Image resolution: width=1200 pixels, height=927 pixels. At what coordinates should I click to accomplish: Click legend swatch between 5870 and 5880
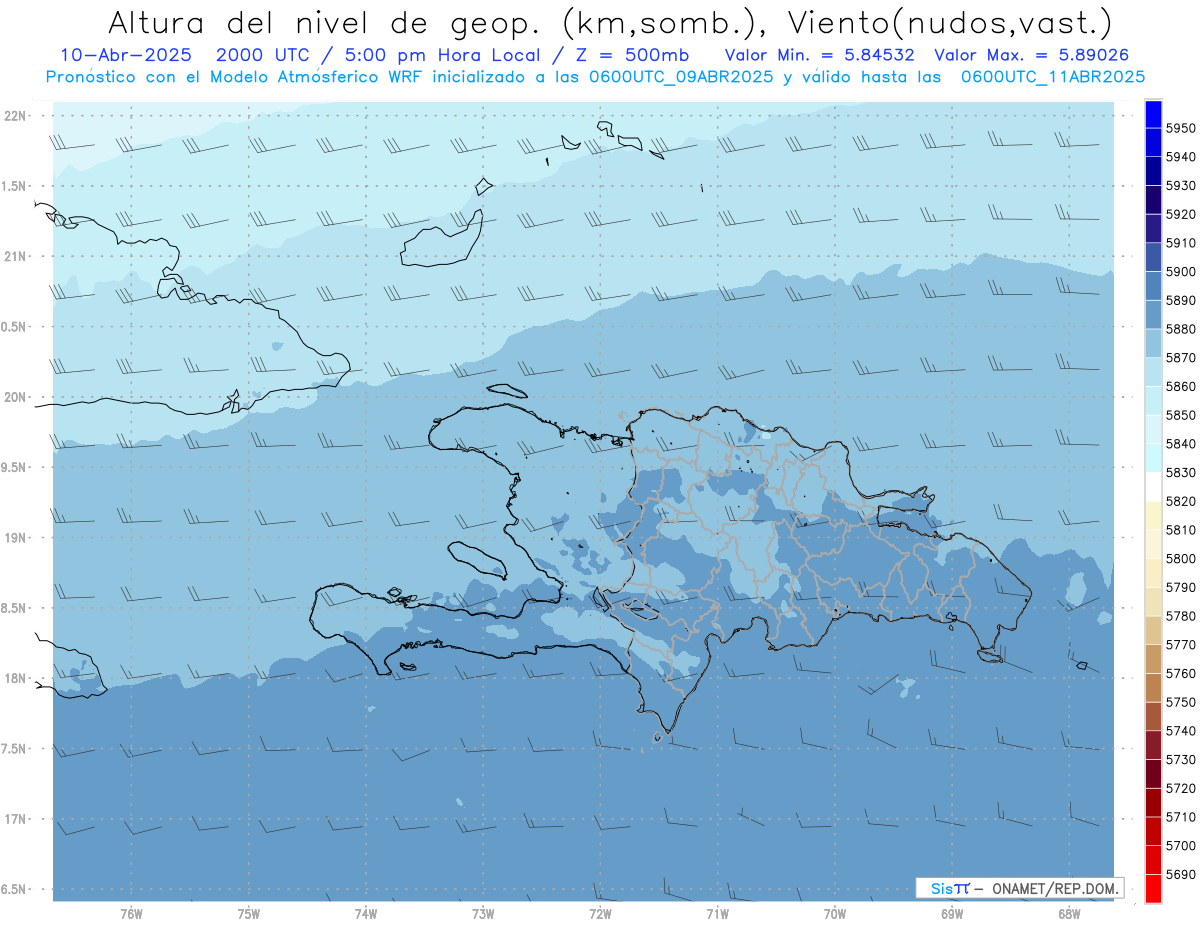pyautogui.click(x=1153, y=343)
